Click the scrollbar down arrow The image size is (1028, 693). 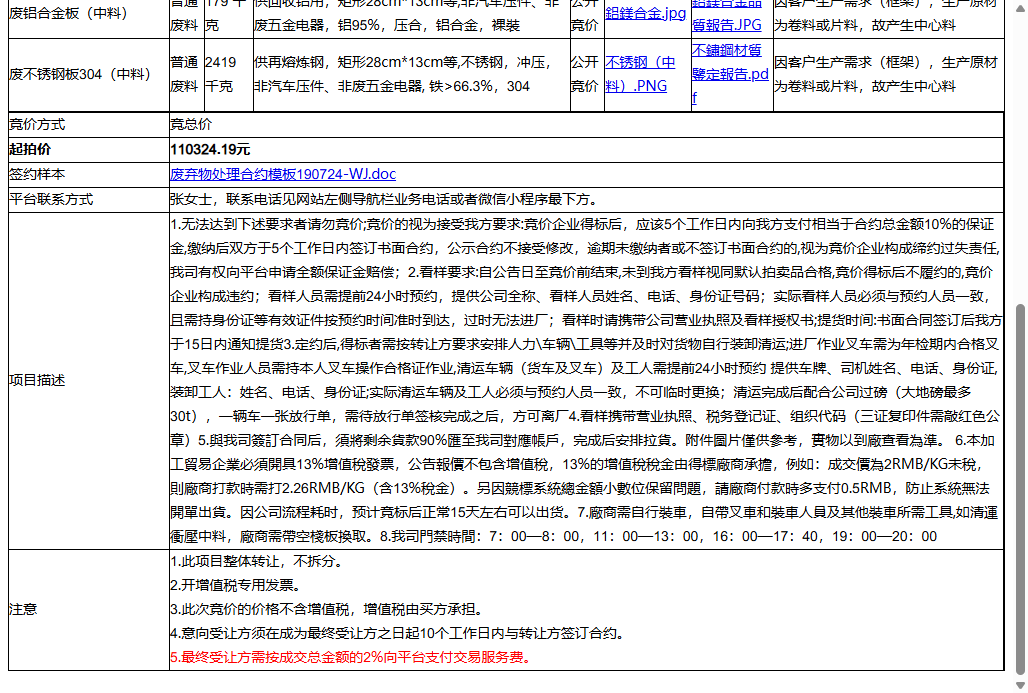1021,686
